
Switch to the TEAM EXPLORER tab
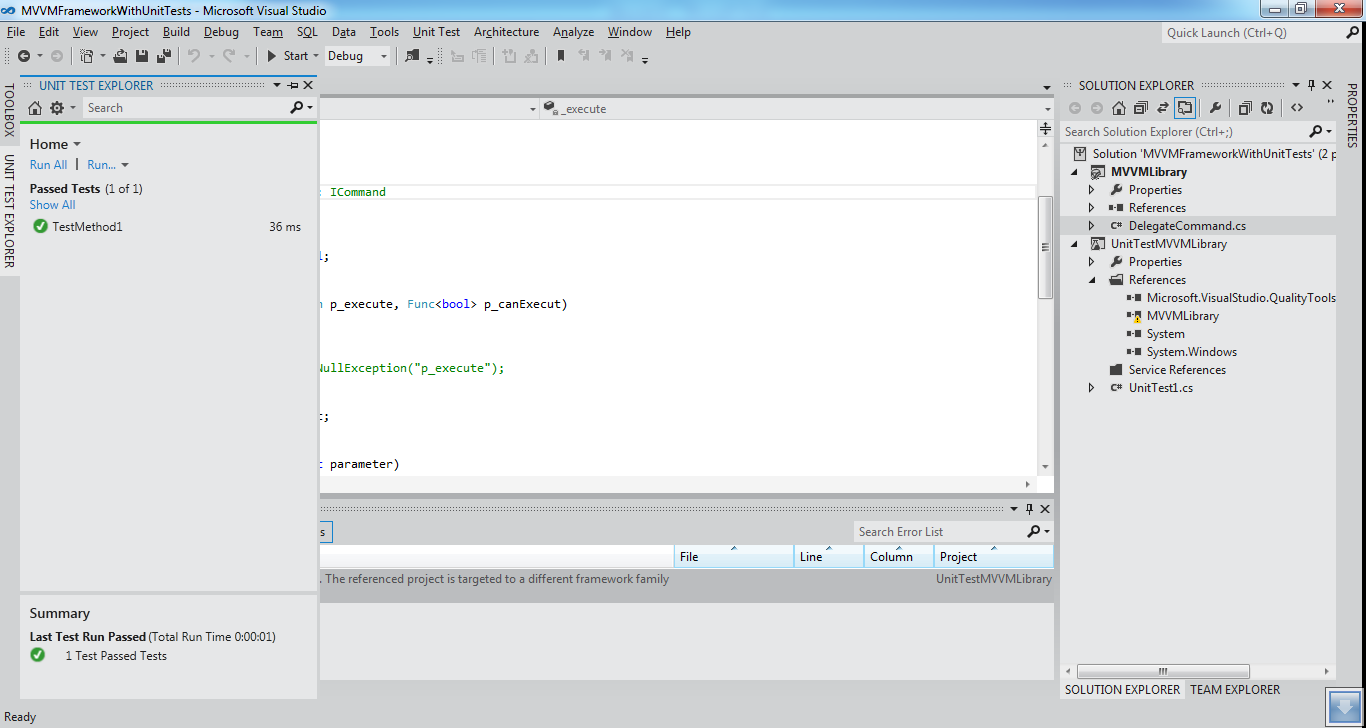coord(1235,689)
